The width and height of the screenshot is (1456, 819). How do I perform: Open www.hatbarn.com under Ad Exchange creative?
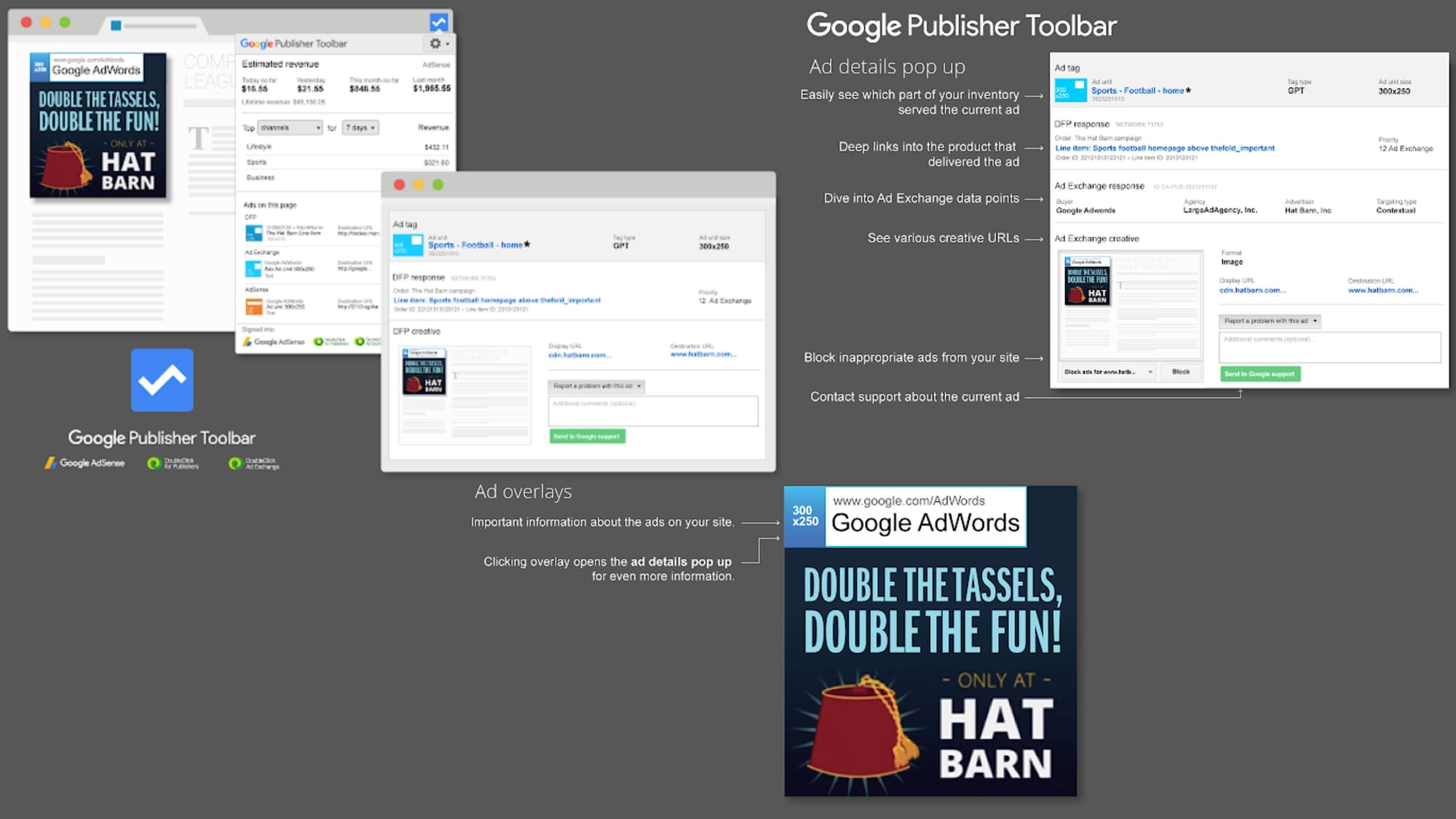1382,290
